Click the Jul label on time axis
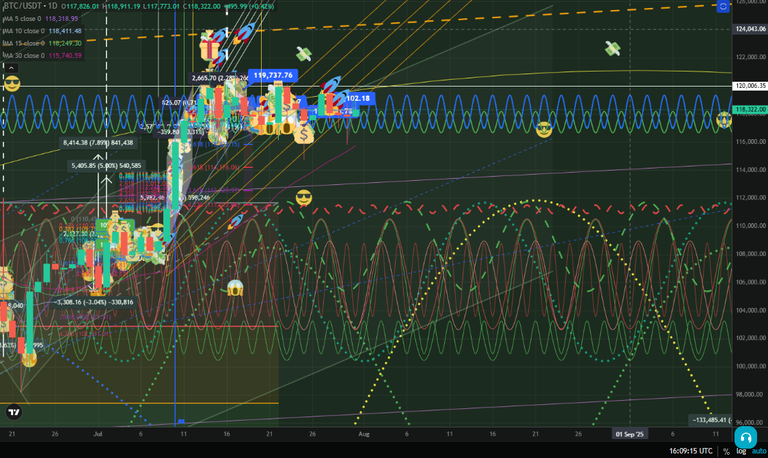 tap(98, 434)
